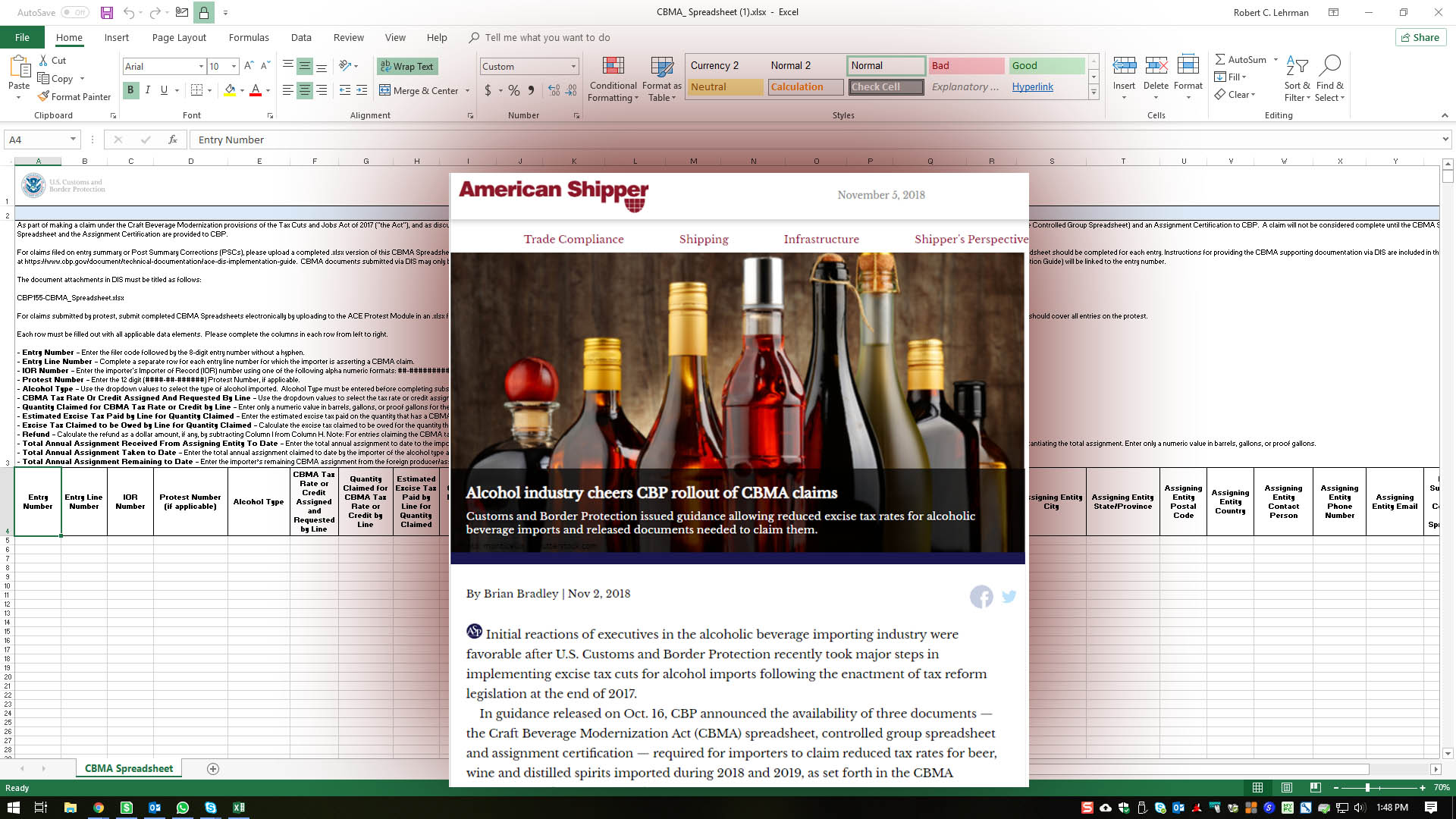Toggle the AutoSave switch
1456x819 pixels.
click(x=74, y=12)
